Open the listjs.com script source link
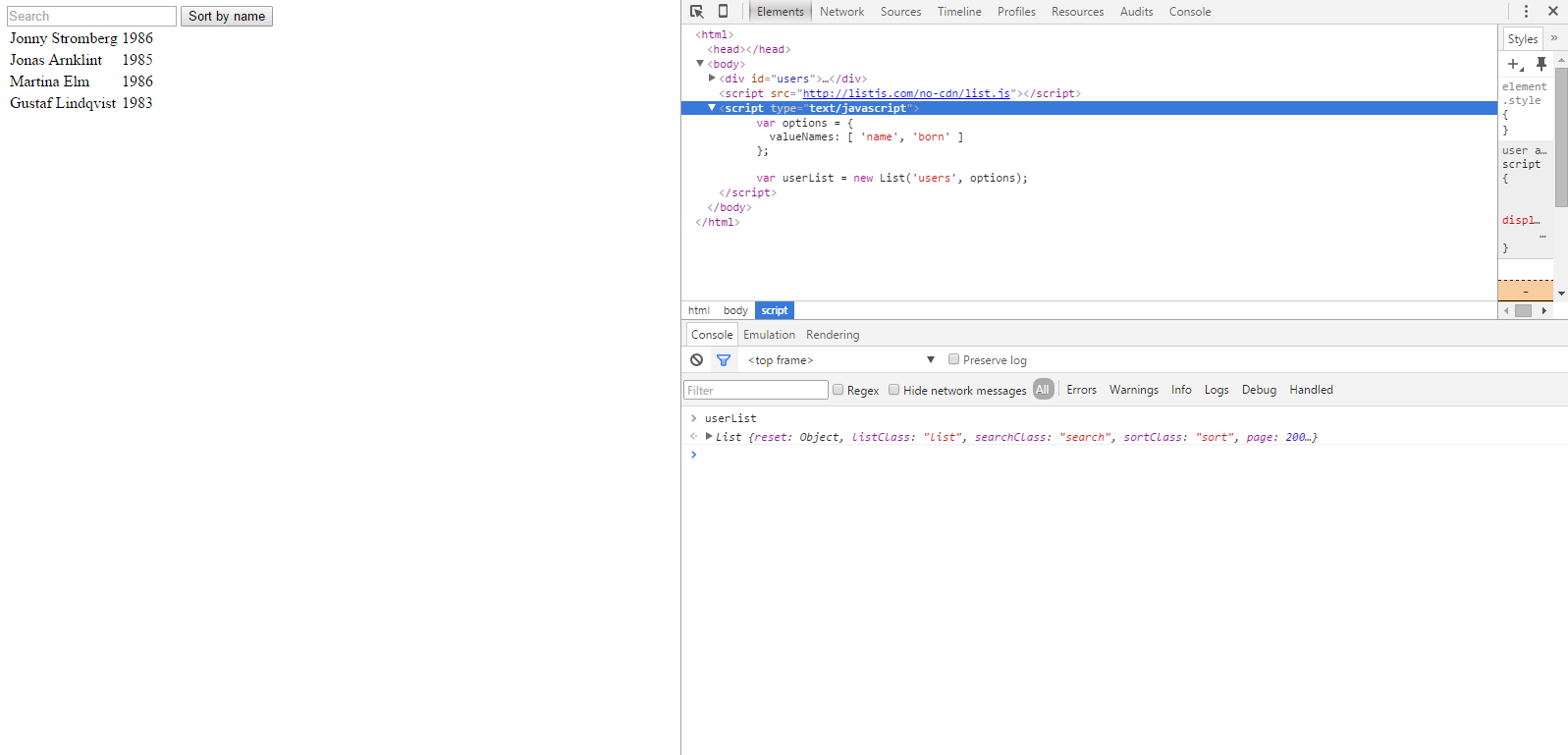The width and height of the screenshot is (1568, 755). (x=906, y=93)
